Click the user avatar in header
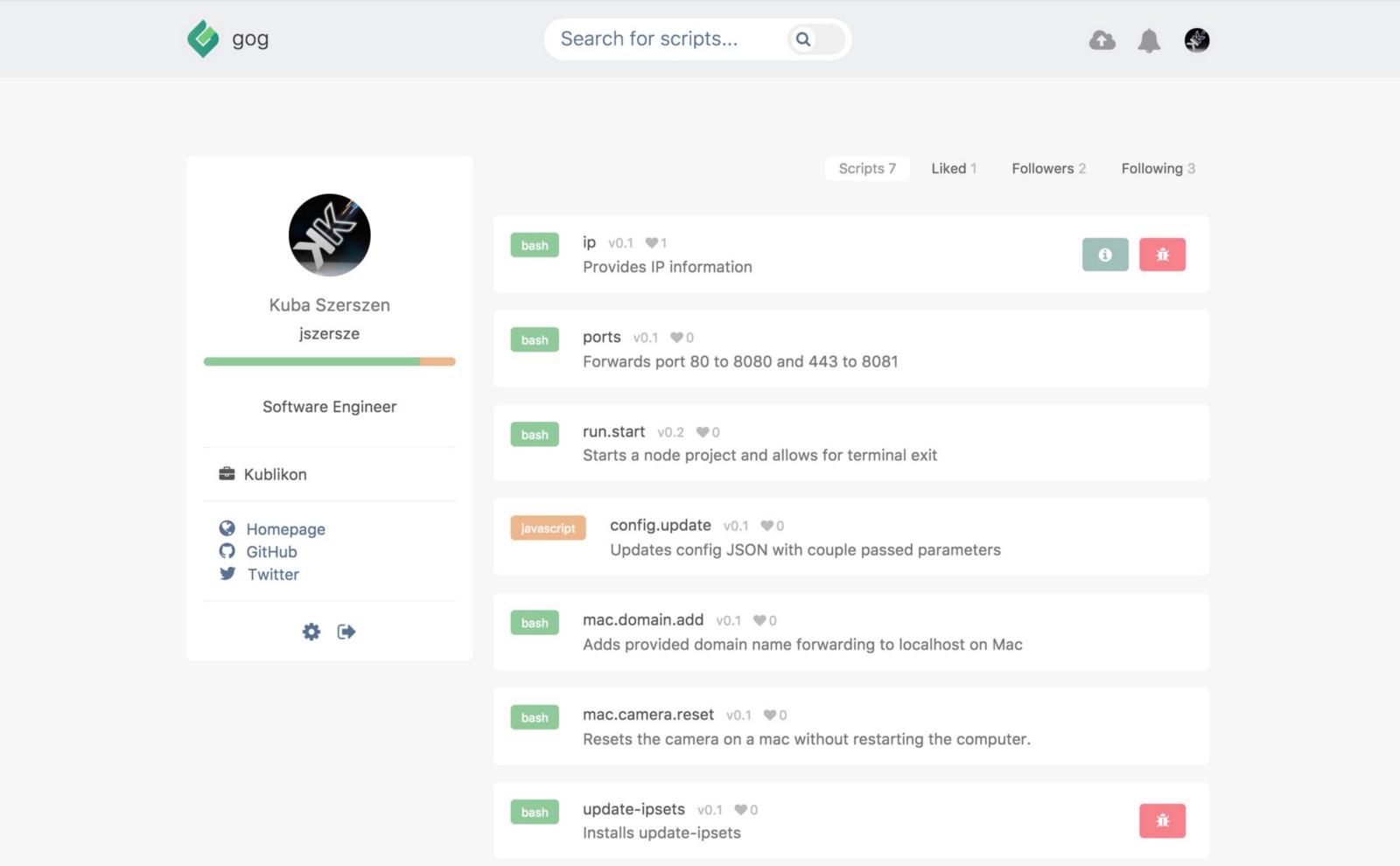1400x866 pixels. tap(1196, 40)
